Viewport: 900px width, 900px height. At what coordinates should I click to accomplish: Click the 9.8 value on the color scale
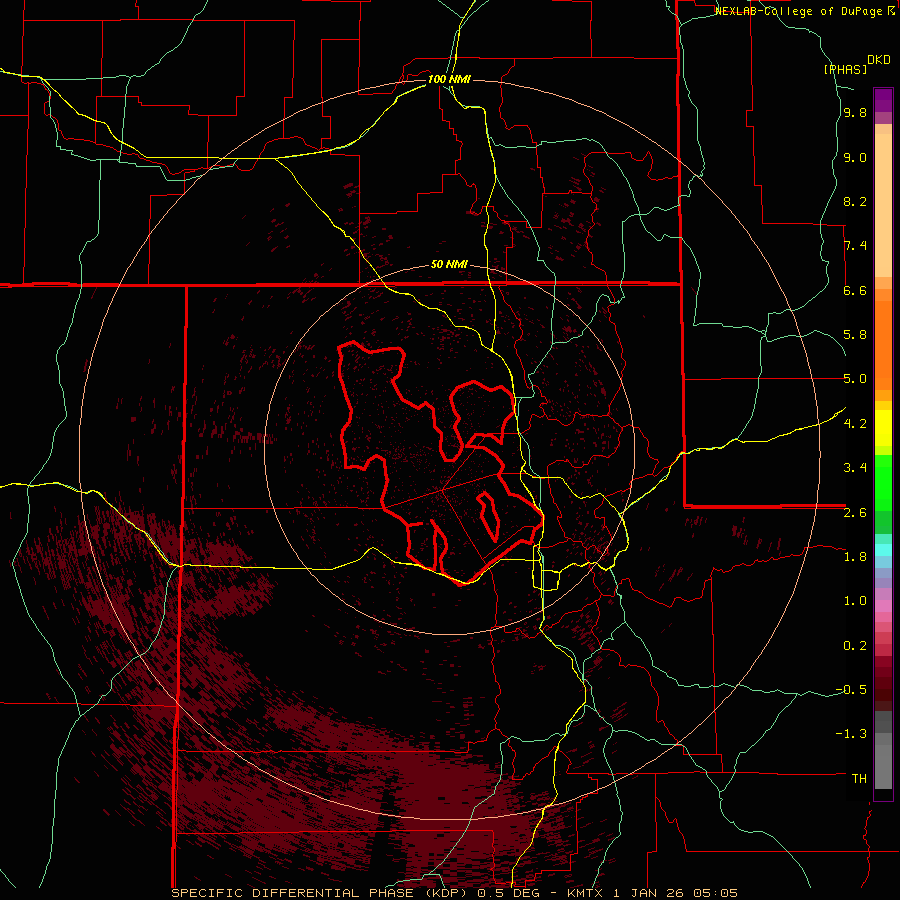pos(855,113)
